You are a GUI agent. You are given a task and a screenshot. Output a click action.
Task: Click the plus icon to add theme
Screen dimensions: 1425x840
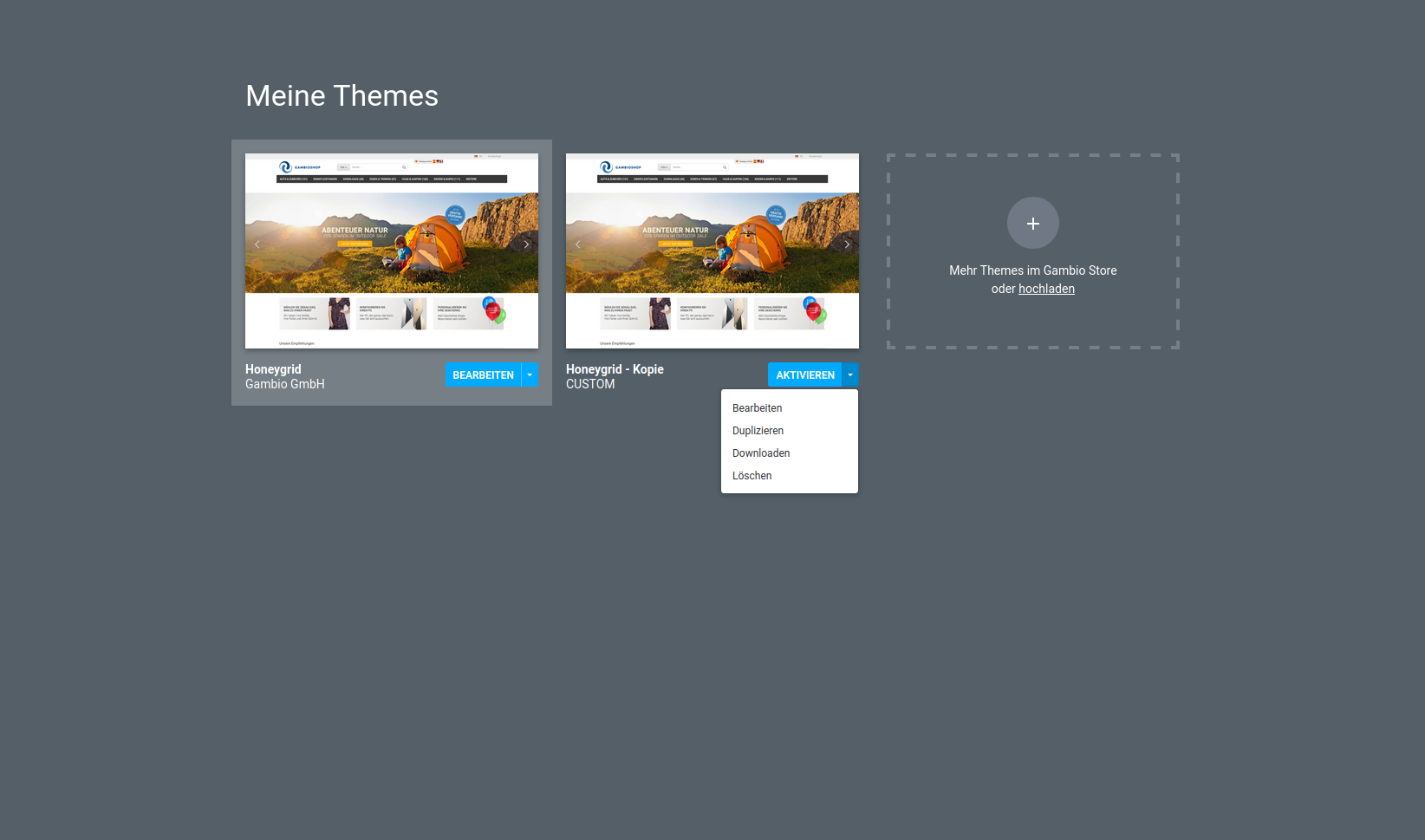1032,224
